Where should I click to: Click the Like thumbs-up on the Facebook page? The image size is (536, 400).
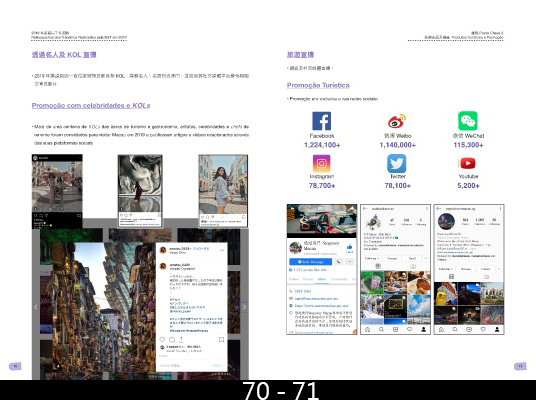click(x=349, y=247)
